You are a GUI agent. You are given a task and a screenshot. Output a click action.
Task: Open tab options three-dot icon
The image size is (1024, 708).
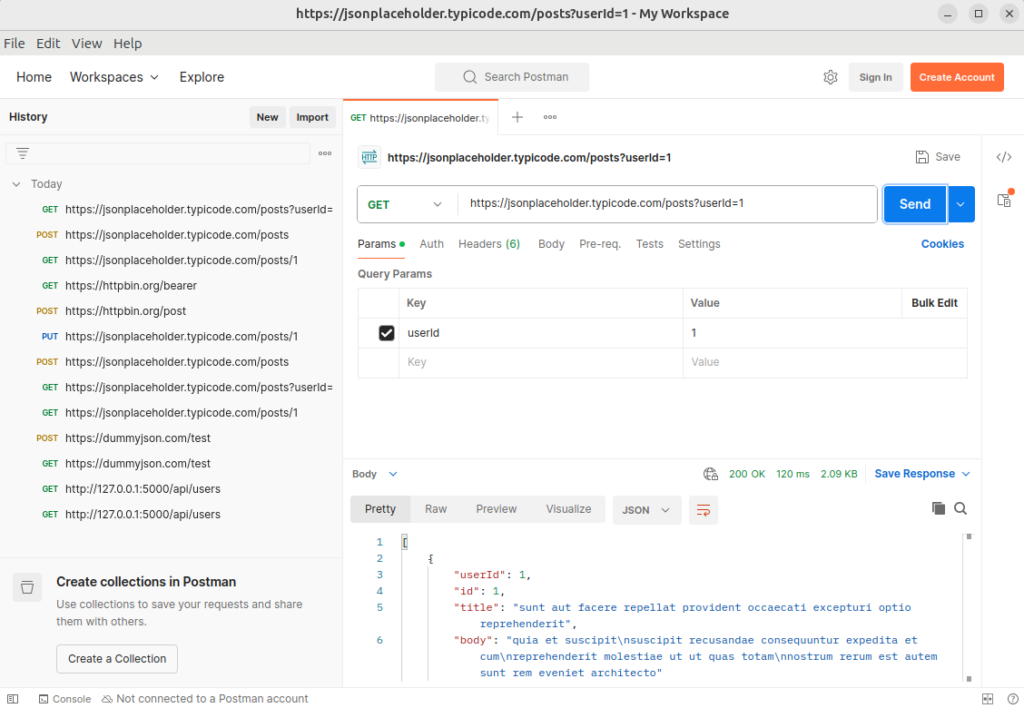point(550,117)
